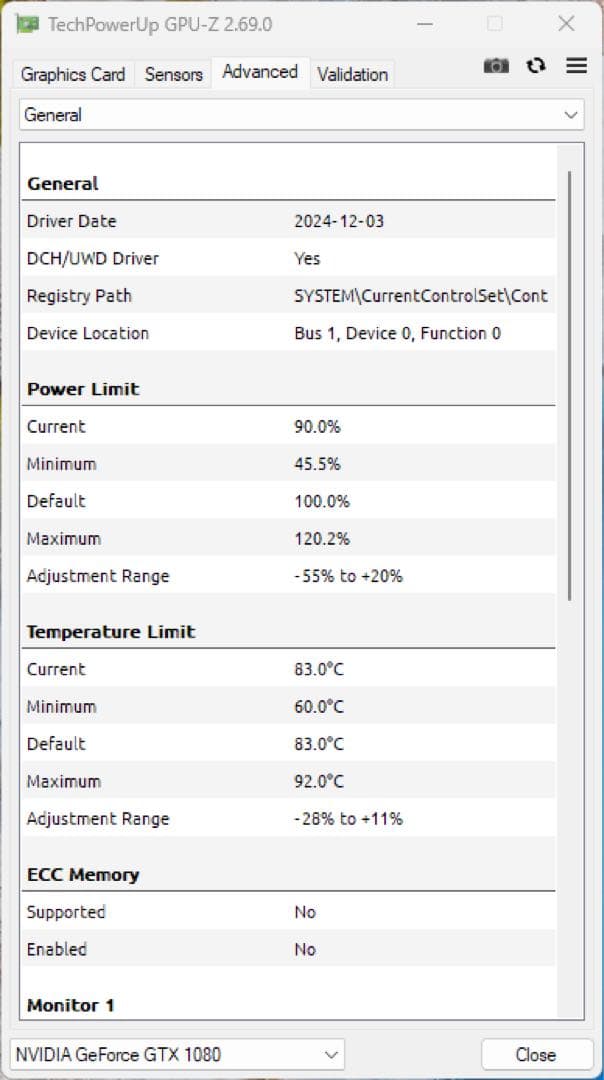This screenshot has height=1080, width=604.
Task: Select Power Limit current value 90.0%
Action: (x=317, y=426)
